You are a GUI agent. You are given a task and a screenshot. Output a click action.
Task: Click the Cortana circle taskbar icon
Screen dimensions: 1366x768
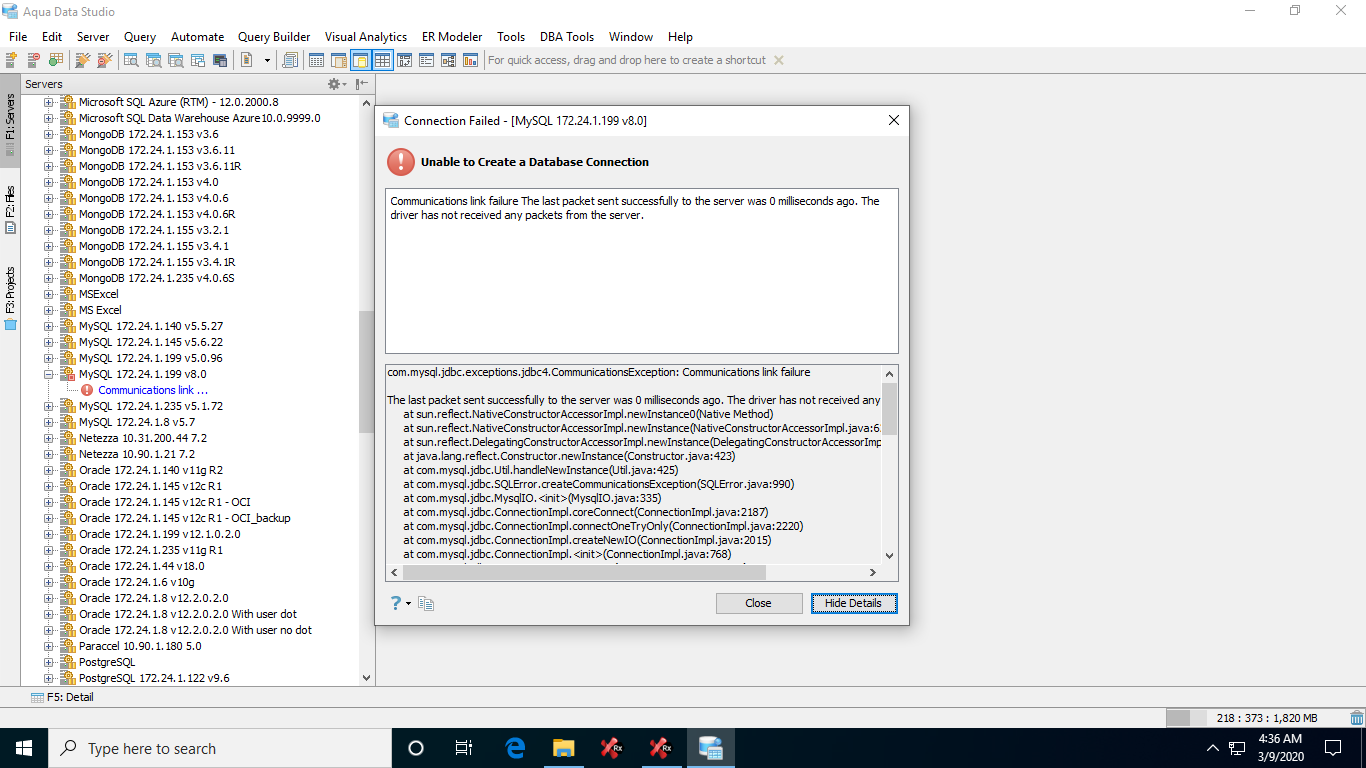416,748
